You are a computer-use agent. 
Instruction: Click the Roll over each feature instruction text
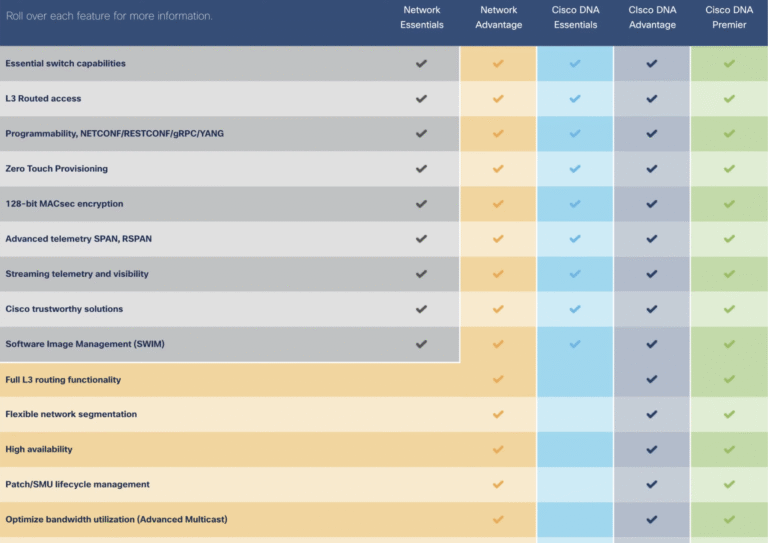pos(109,16)
